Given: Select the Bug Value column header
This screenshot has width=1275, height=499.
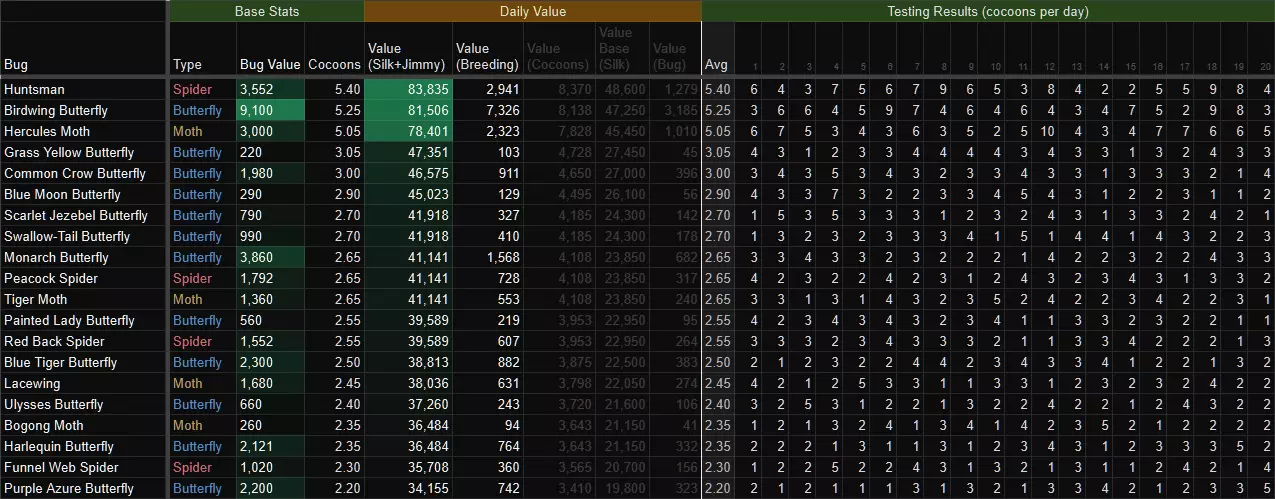Looking at the screenshot, I should pos(269,65).
